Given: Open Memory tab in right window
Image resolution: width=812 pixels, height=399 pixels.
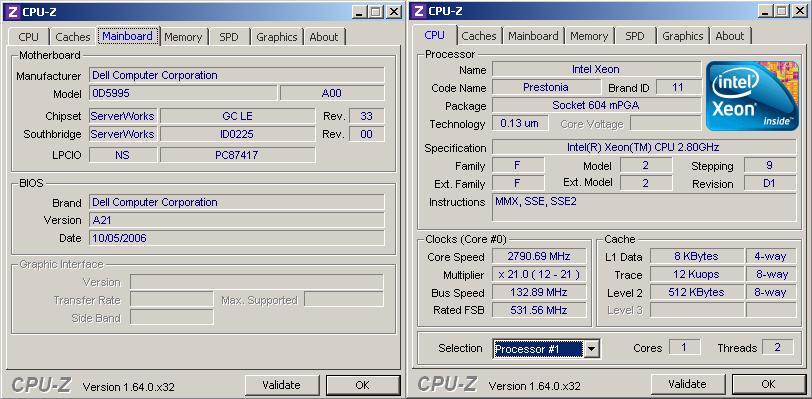Looking at the screenshot, I should tap(589, 36).
